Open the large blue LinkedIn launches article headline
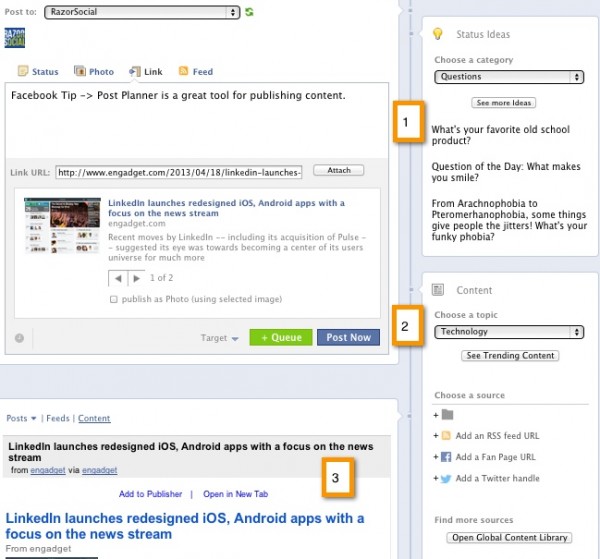Viewport: 600px width, 559px height. point(185,526)
